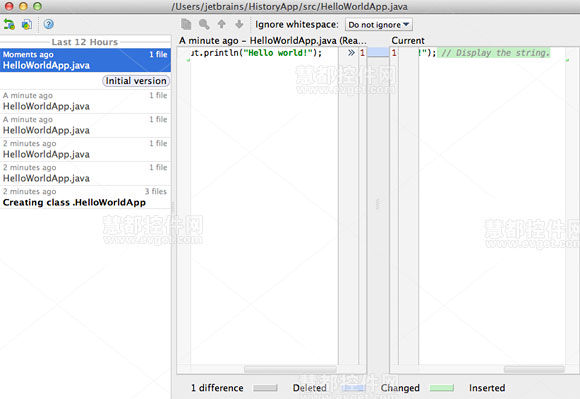Screen dimensions: 580x399
Task: Open the Ignore whitespace dropdown
Action: [x=379, y=25]
